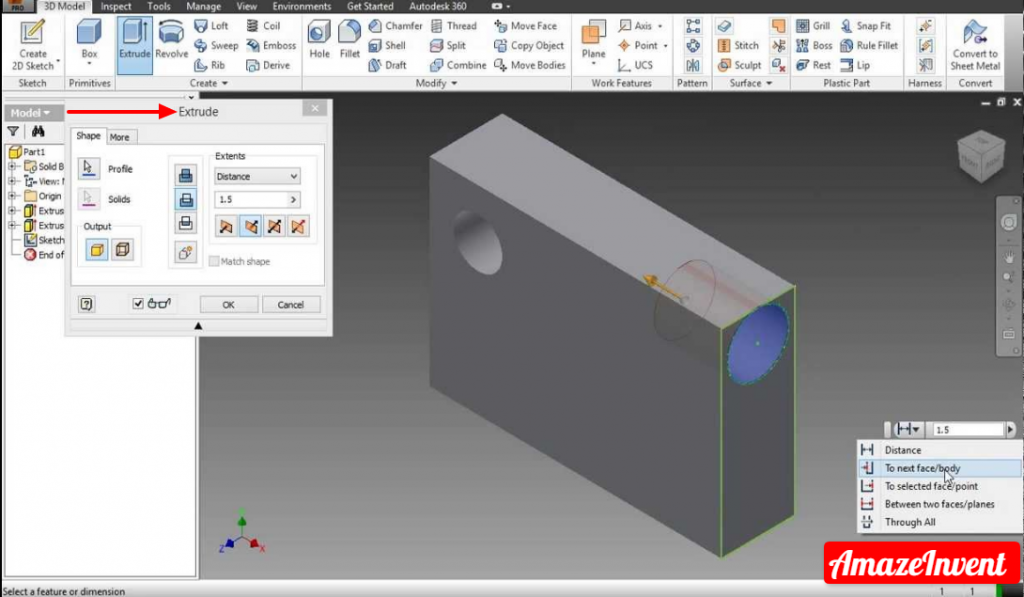Click the Grill plastic part tool
The image size is (1024, 597).
(813, 25)
